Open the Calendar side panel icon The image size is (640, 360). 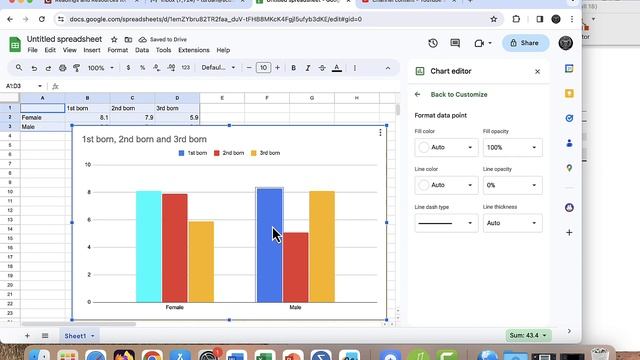pyautogui.click(x=569, y=69)
